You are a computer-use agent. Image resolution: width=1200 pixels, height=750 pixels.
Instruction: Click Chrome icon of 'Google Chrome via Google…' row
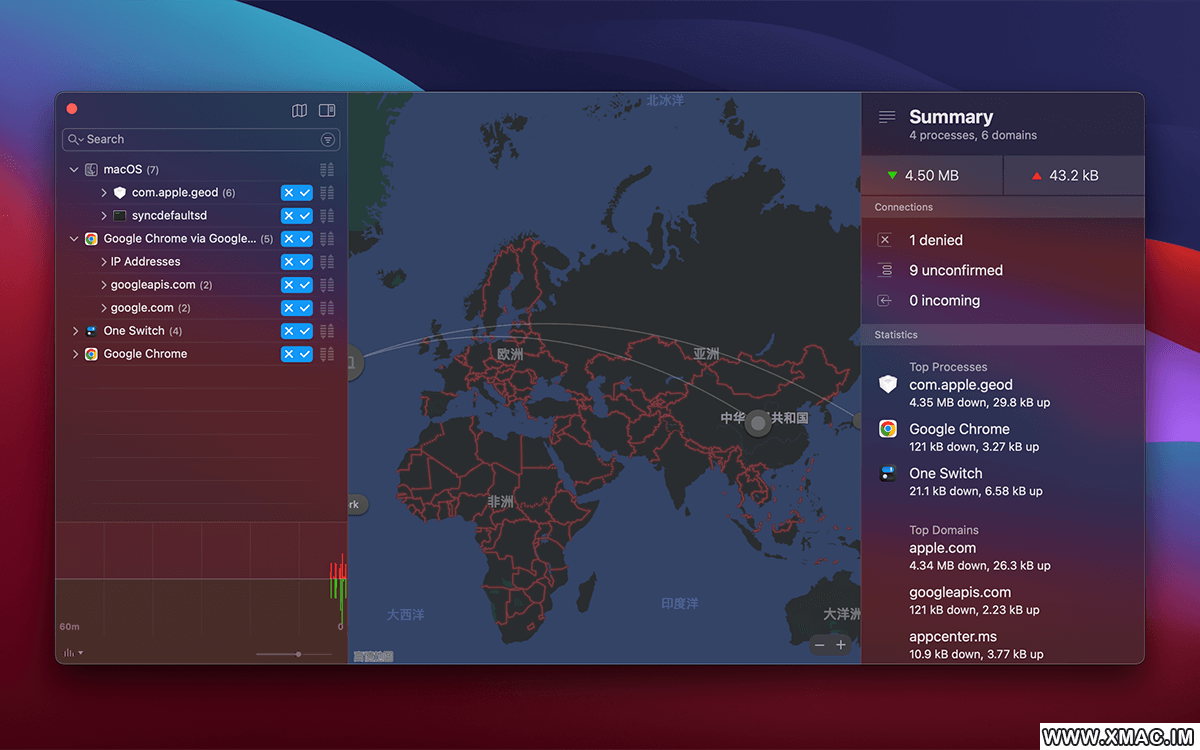click(91, 239)
